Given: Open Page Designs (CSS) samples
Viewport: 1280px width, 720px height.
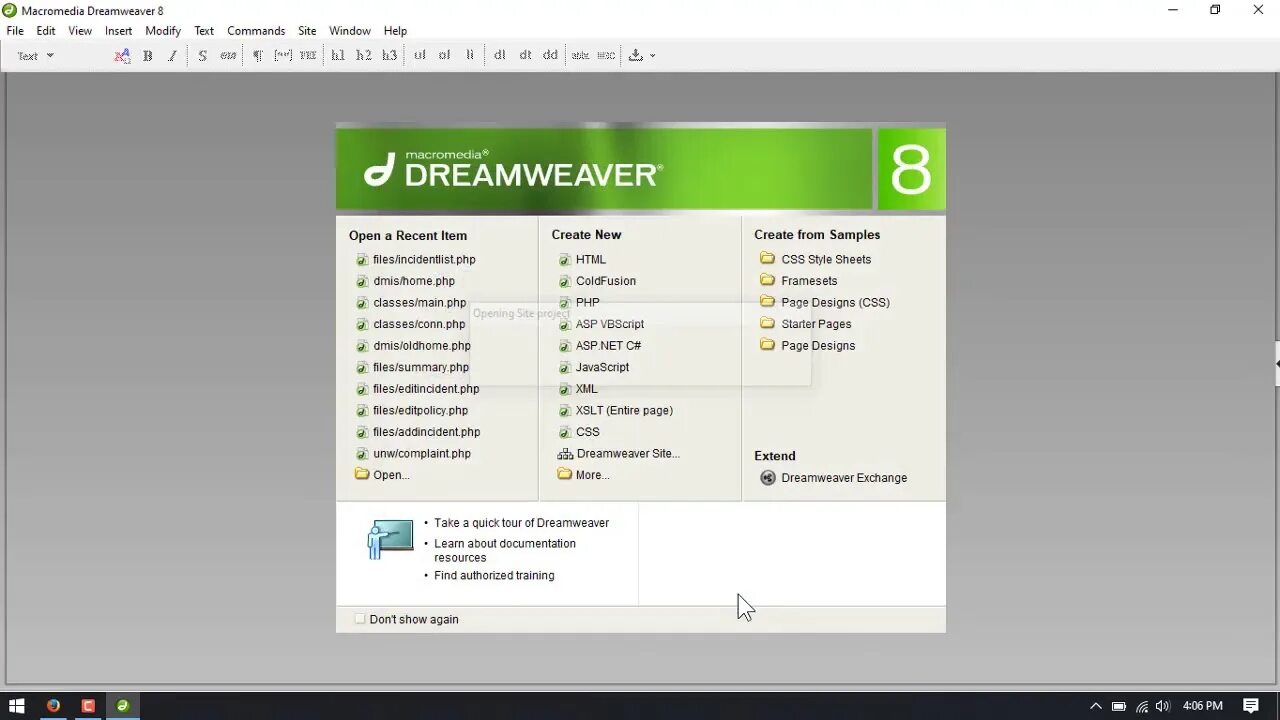Looking at the screenshot, I should click(x=835, y=303).
